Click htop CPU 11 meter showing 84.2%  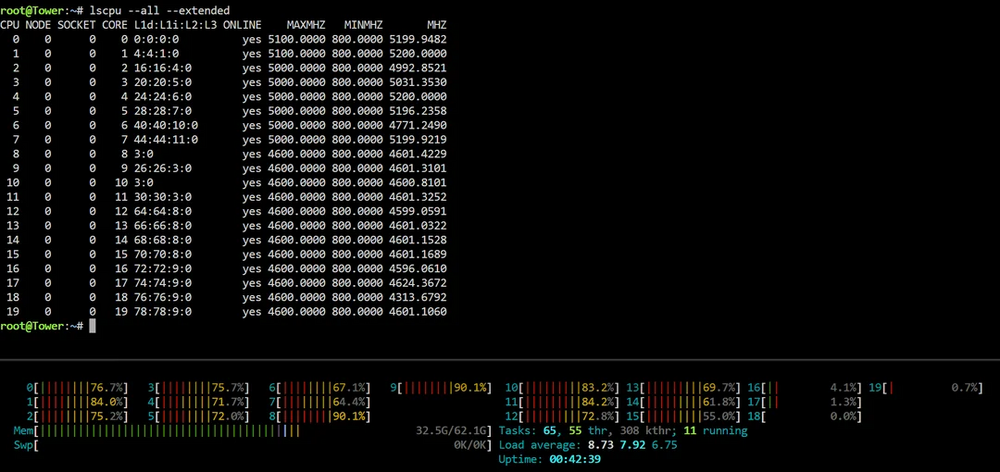[562, 402]
